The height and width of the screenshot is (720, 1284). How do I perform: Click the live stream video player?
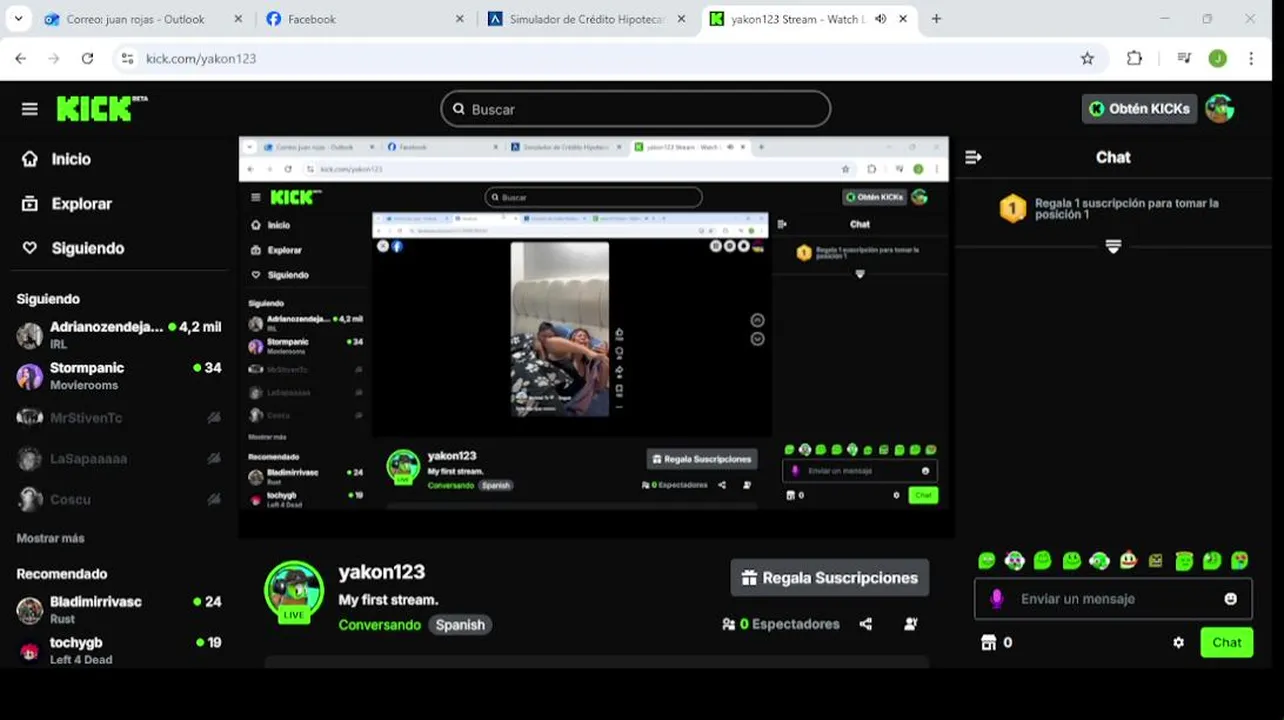[x=595, y=337]
